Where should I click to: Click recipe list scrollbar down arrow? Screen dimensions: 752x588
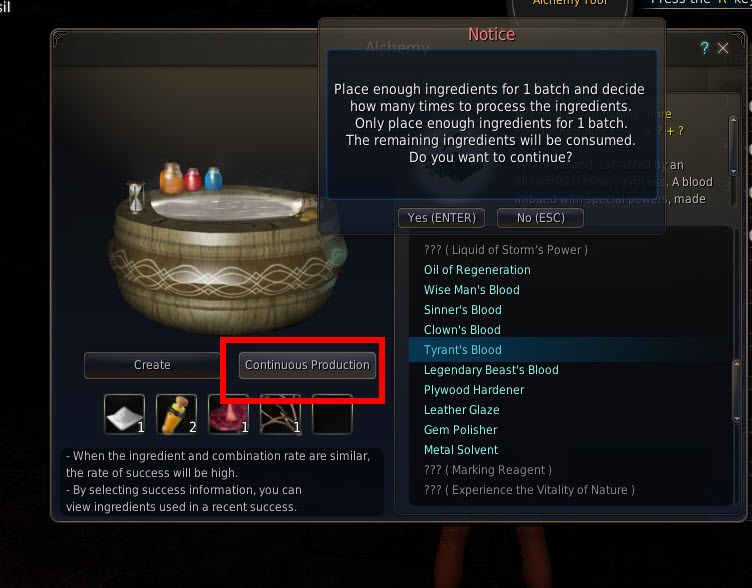[x=737, y=419]
